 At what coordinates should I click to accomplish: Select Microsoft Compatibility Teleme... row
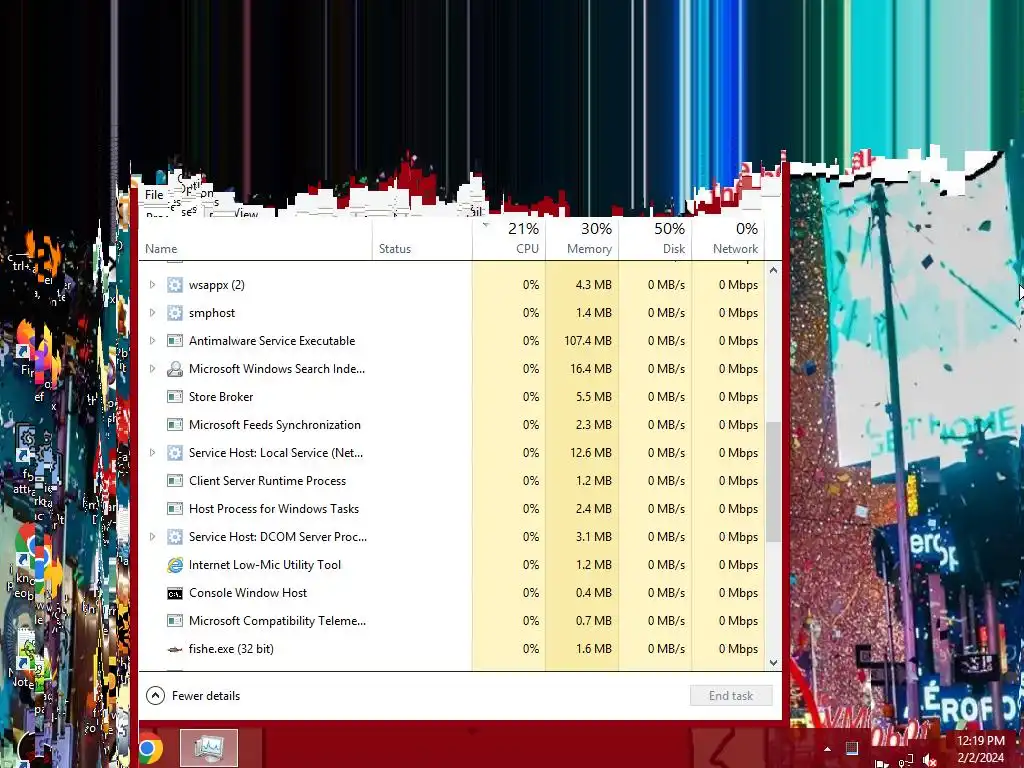(451, 621)
